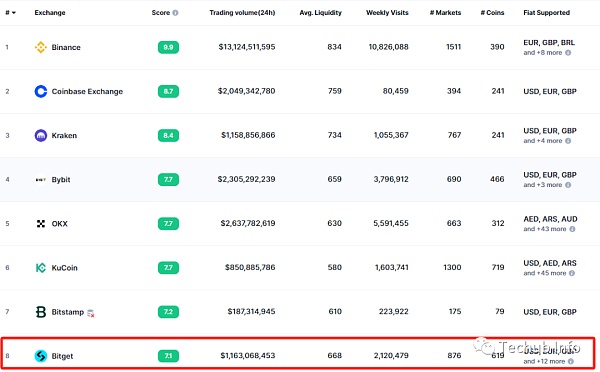Click the Bitstamp logo icon
Screen dimensions: 600x372
point(41,312)
